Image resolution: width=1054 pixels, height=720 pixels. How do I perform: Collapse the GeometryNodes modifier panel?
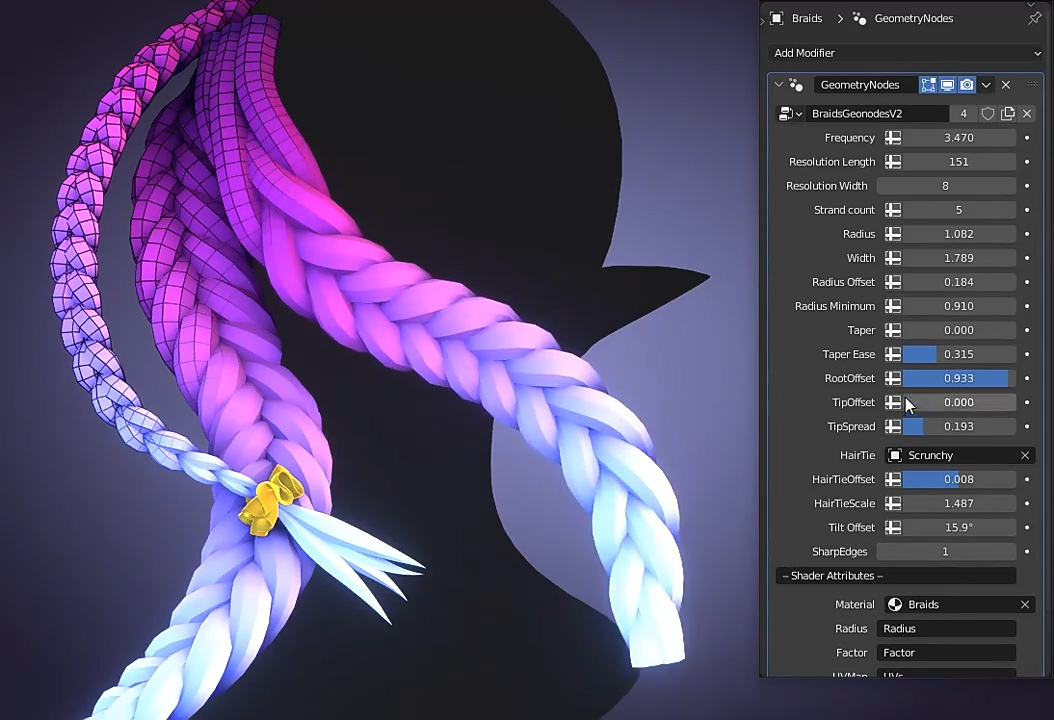[x=778, y=85]
